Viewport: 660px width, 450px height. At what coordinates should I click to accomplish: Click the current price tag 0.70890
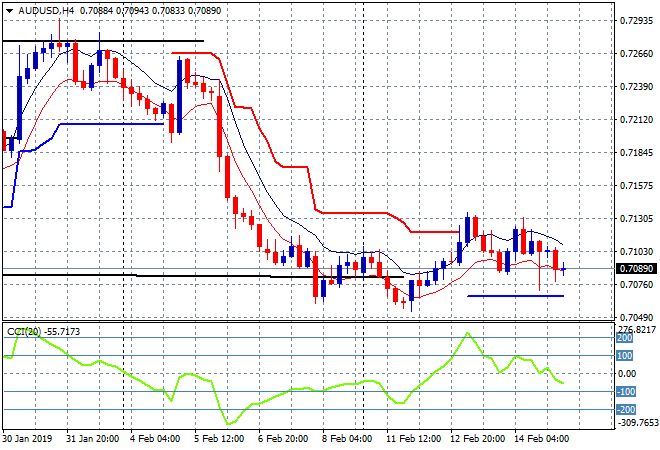(x=636, y=269)
